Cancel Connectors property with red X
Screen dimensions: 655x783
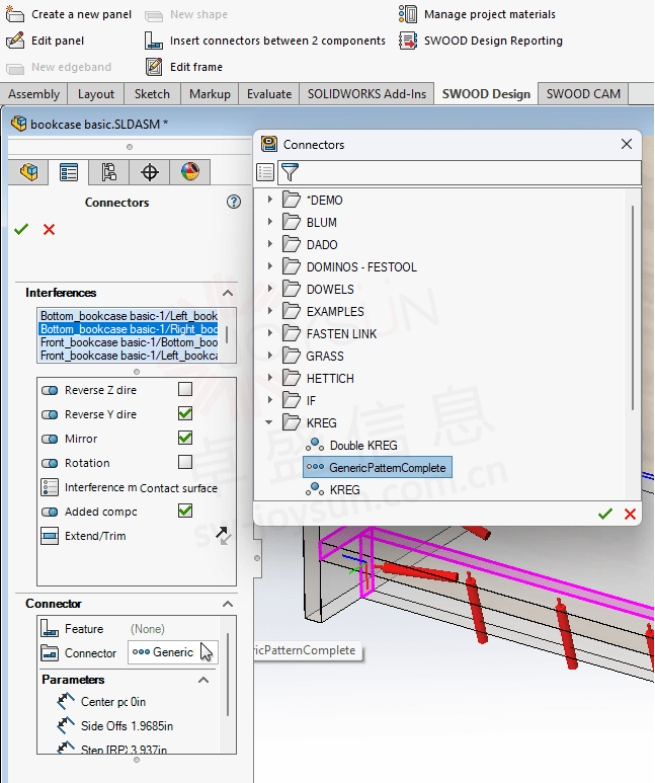(49, 230)
